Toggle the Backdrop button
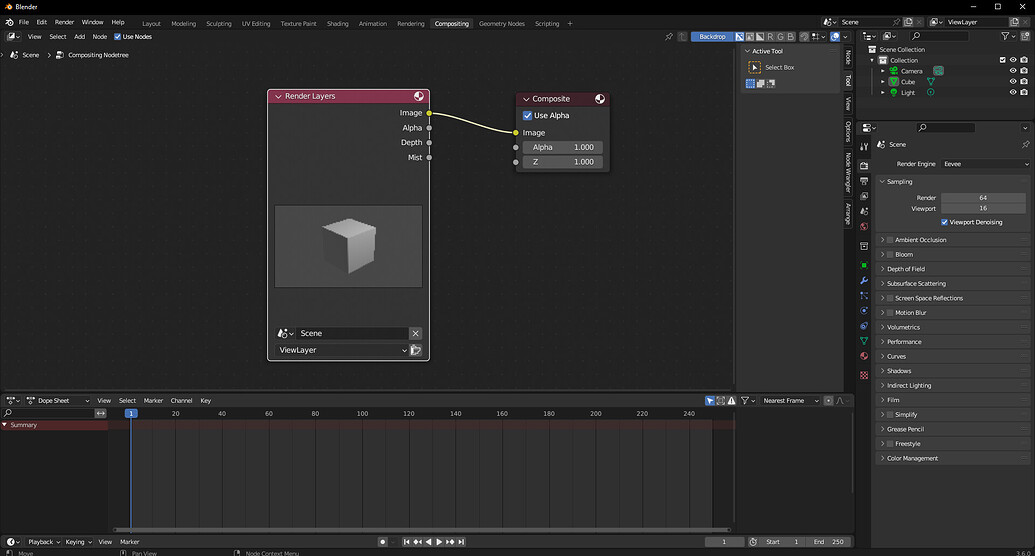 (712, 37)
